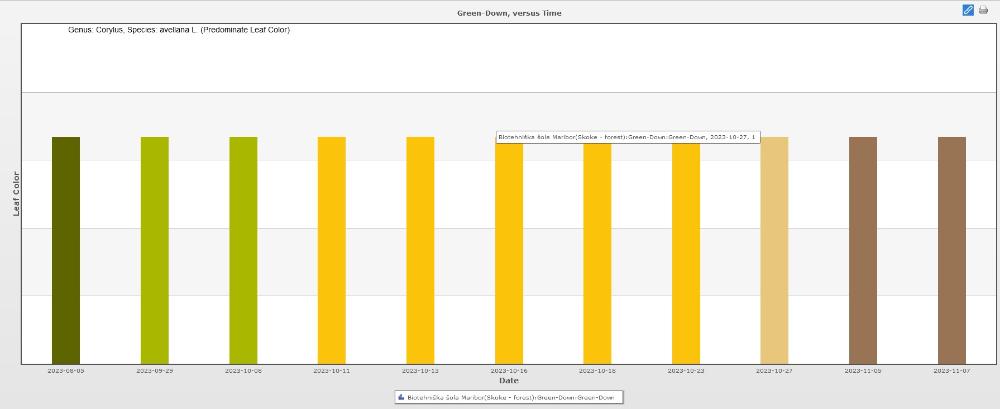Viewport: 1000px width, 409px height.
Task: Click the 'Leaf Color' y-axis label
Action: (x=16, y=193)
